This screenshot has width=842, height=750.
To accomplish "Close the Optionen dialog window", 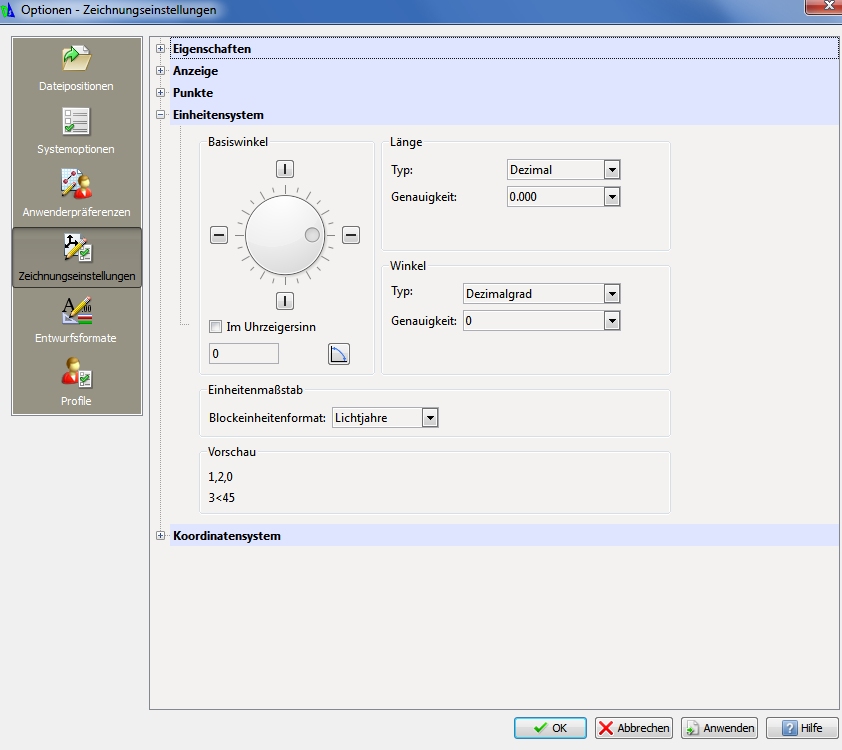I will [825, 6].
